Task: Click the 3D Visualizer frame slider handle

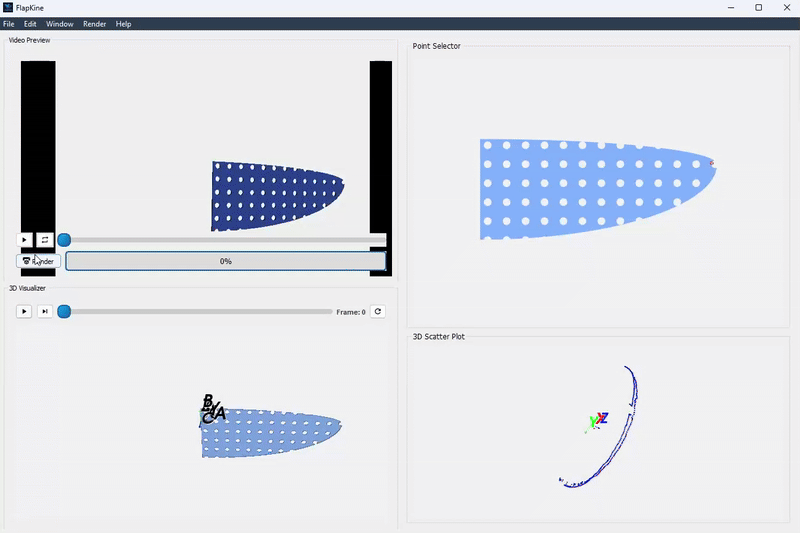Action: (x=64, y=312)
